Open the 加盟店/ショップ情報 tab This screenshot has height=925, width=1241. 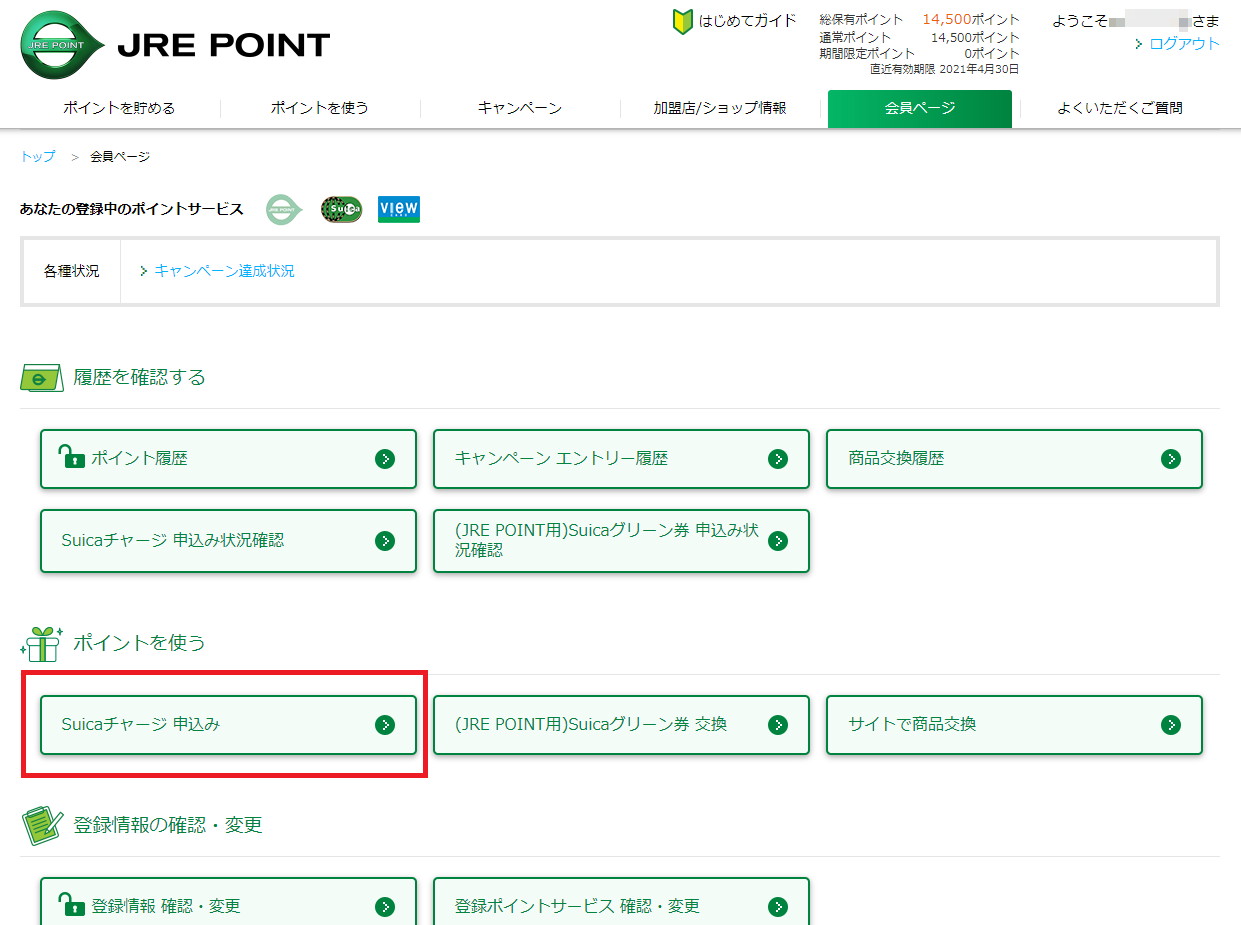720,108
